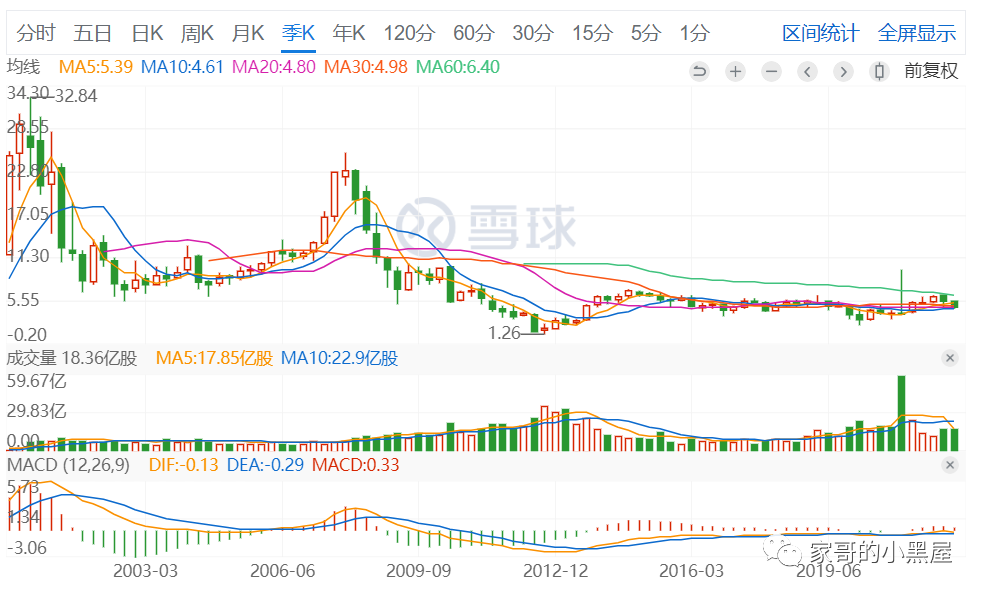
Task: Click volume MA5:17.85亿股 label
Action: (x=215, y=358)
